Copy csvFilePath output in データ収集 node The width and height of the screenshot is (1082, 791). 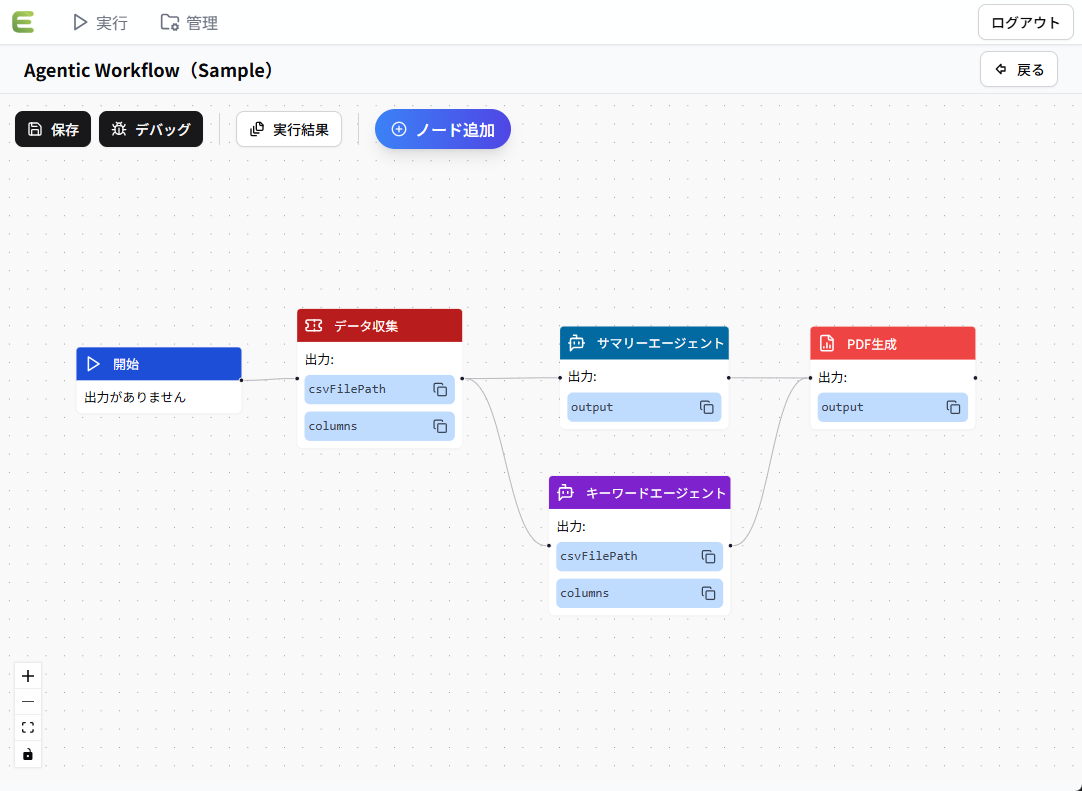pos(440,389)
